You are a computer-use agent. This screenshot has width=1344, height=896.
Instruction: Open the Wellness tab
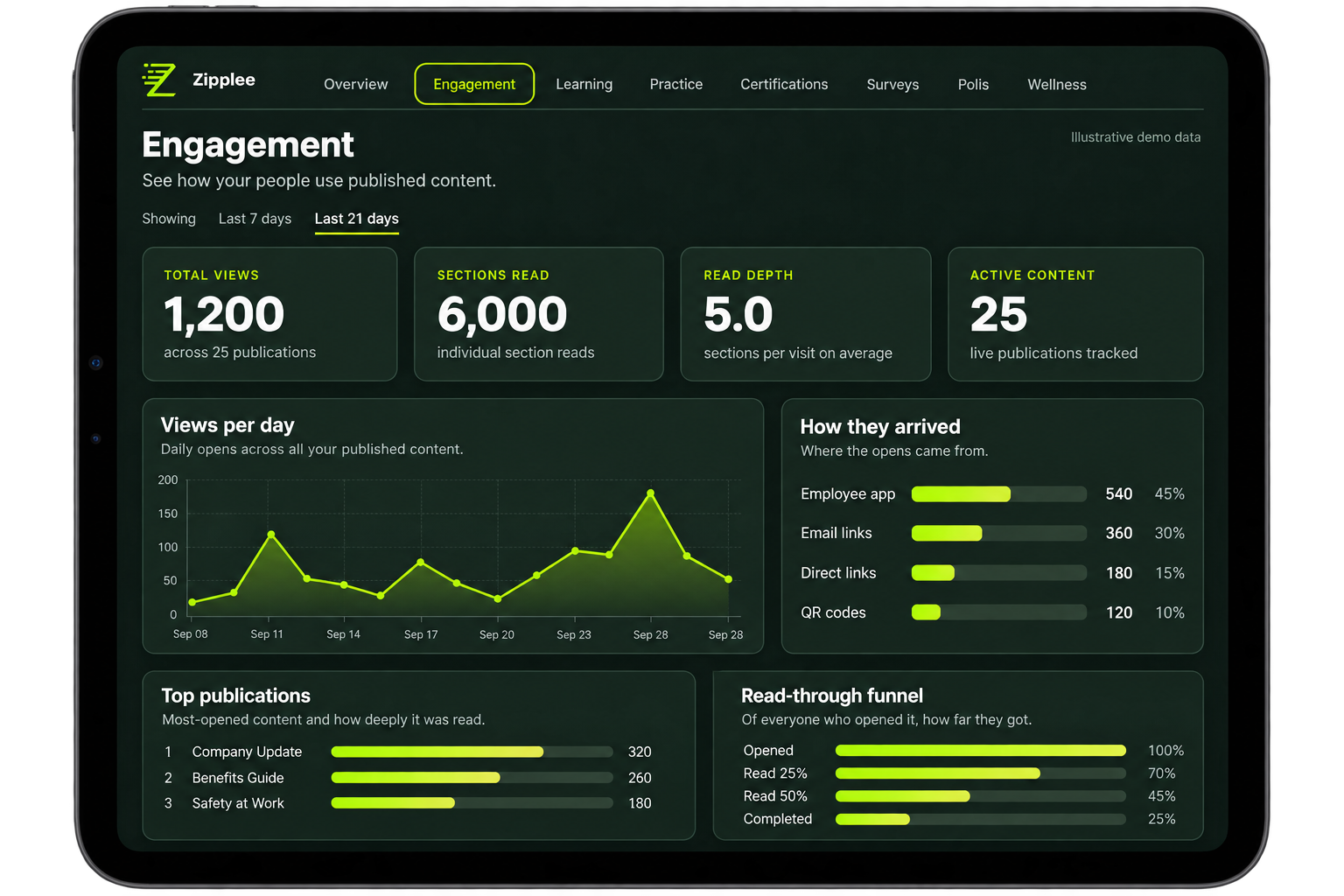pos(1057,84)
